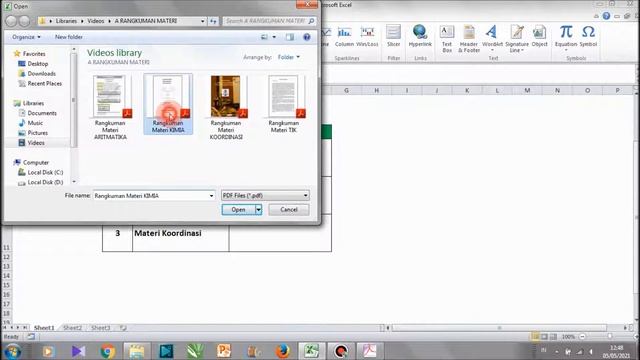640x360 pixels.
Task: Insert Symbol in Excel
Action: pyautogui.click(x=588, y=36)
